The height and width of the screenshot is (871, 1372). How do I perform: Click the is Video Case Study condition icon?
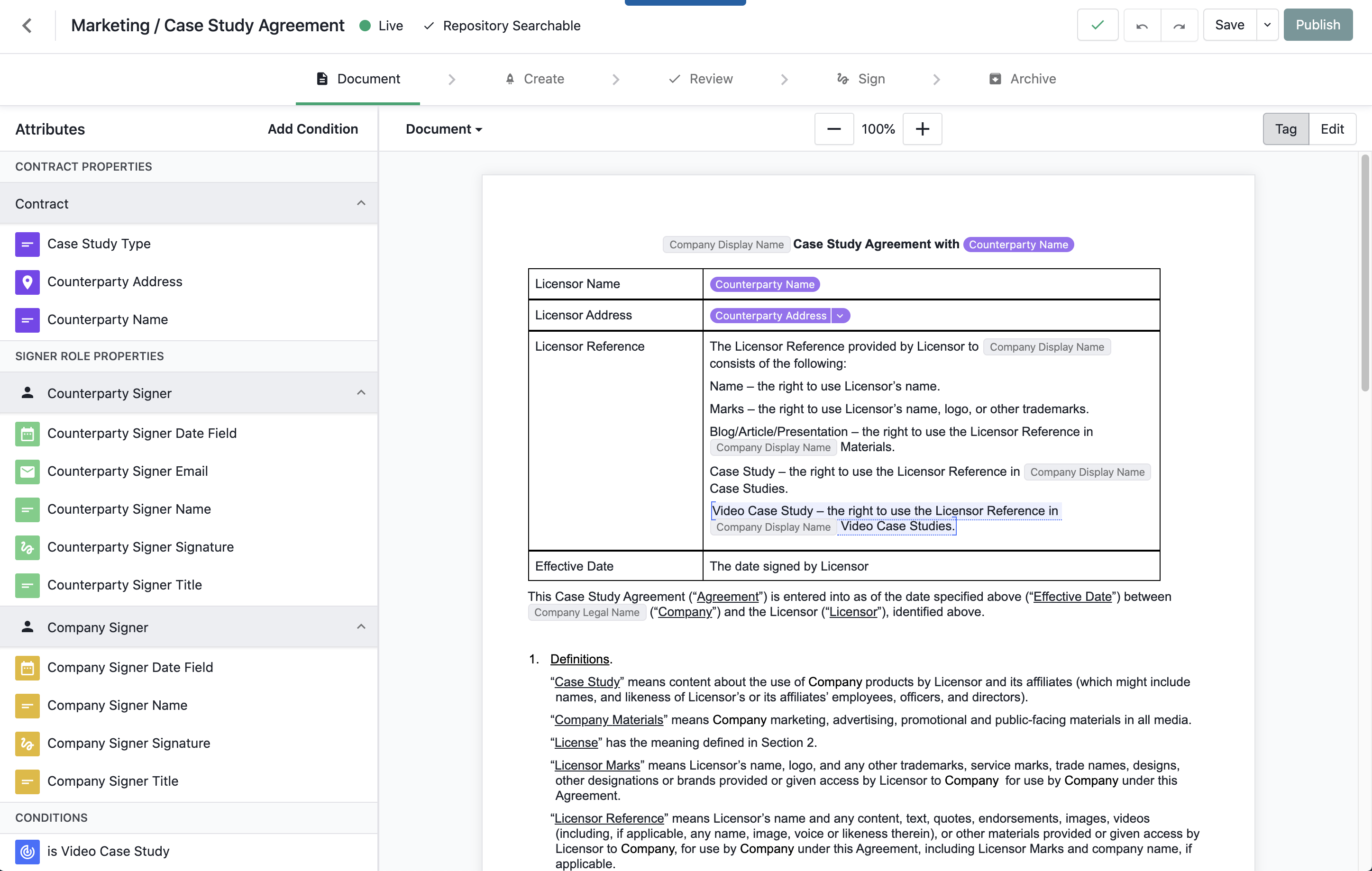(27, 851)
